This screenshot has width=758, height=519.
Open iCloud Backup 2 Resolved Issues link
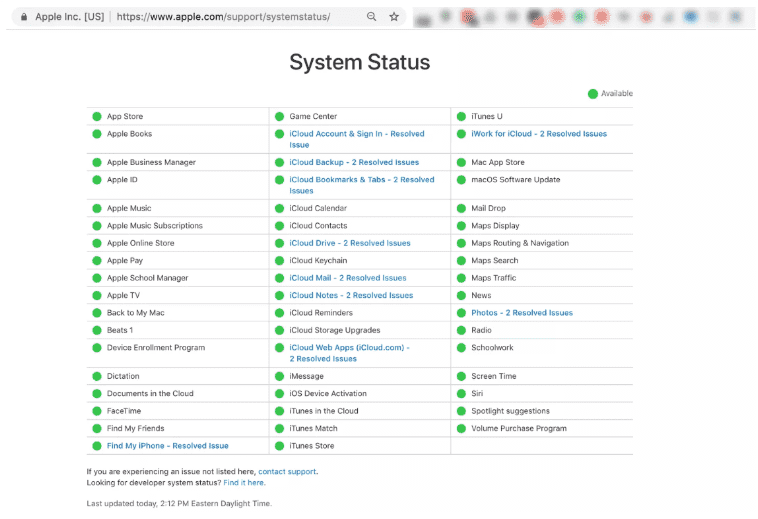point(354,162)
